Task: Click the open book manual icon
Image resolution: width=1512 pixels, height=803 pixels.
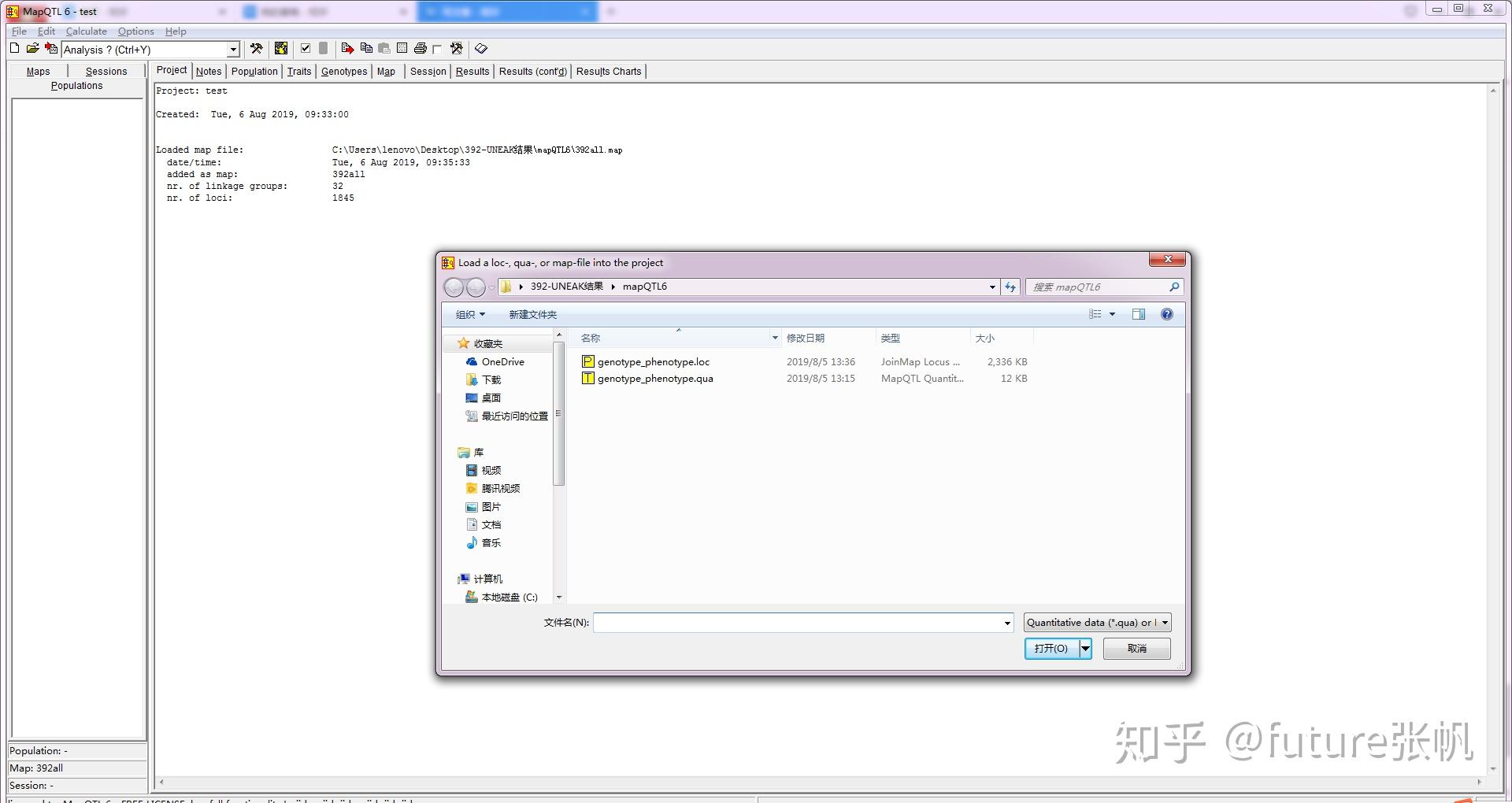Action: pyautogui.click(x=481, y=49)
